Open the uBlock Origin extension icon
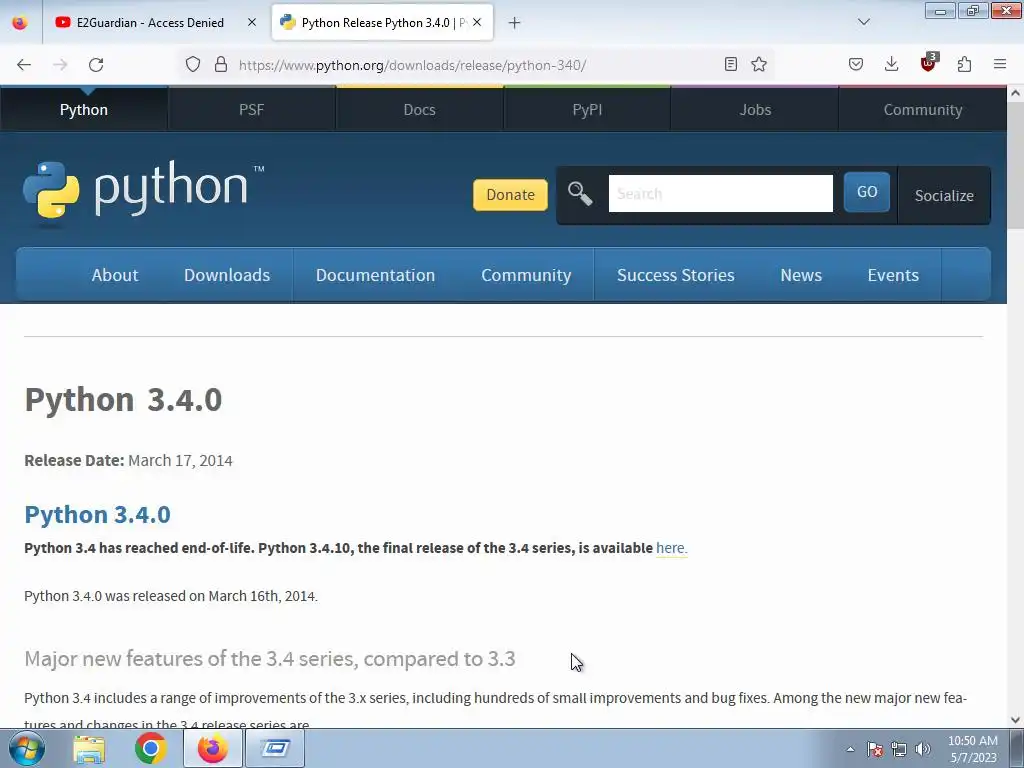Screen dimensions: 1024x768 click(928, 63)
